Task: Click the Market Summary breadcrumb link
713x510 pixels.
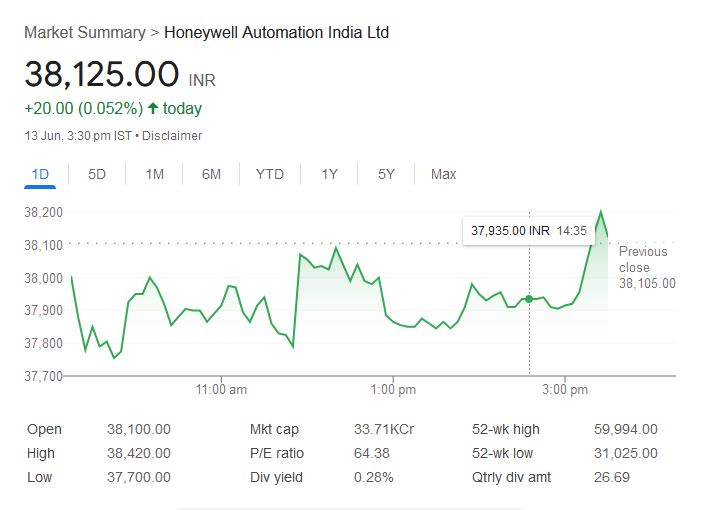Action: [x=84, y=33]
